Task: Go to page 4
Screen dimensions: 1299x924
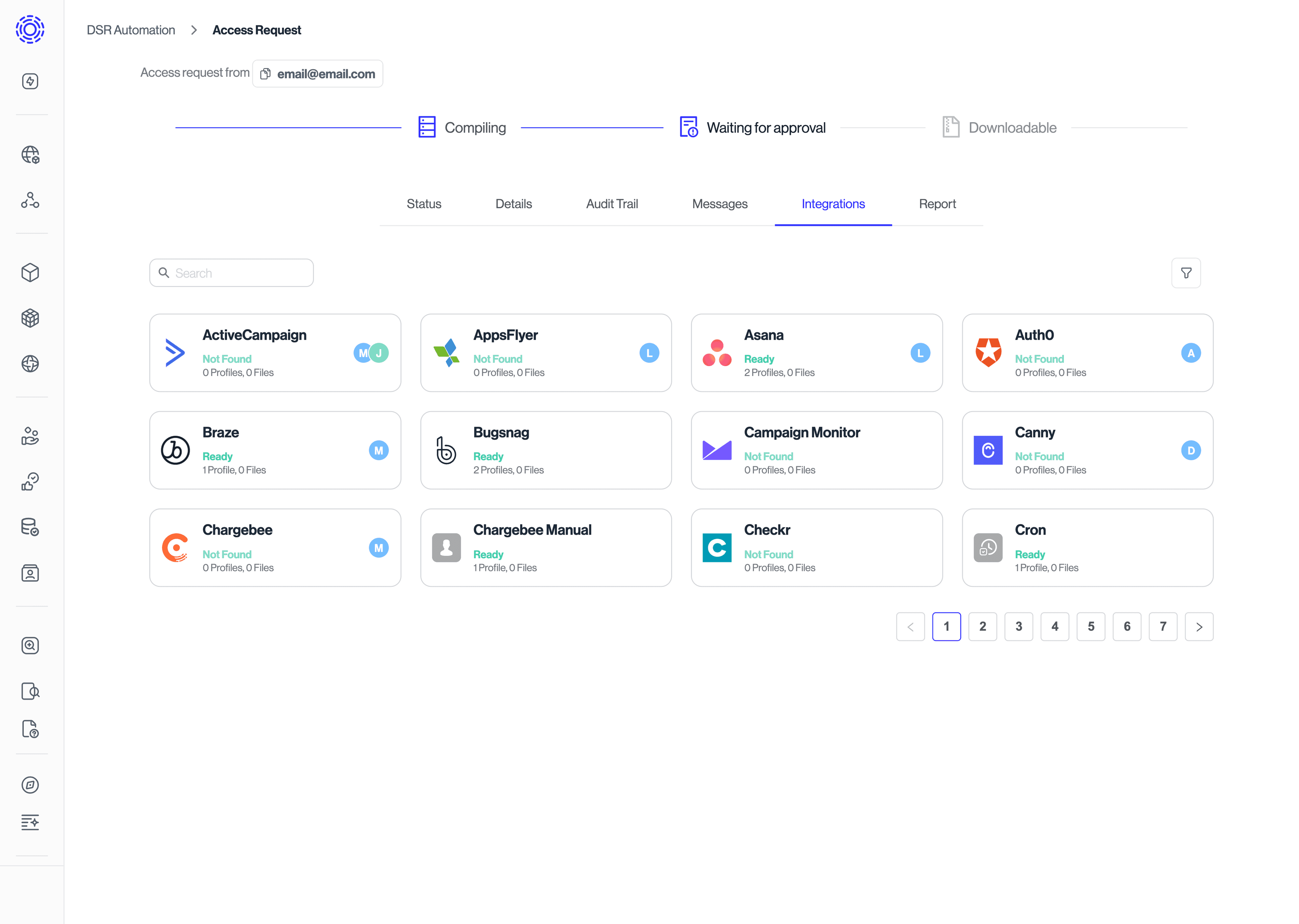Action: click(1055, 626)
